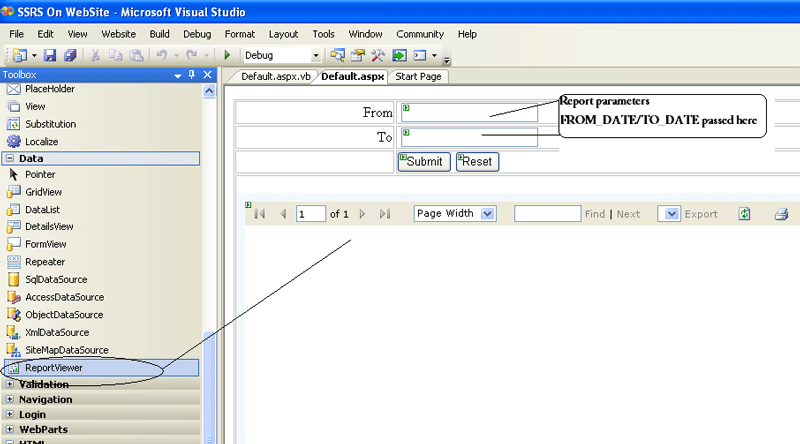Open the File menu

16,34
